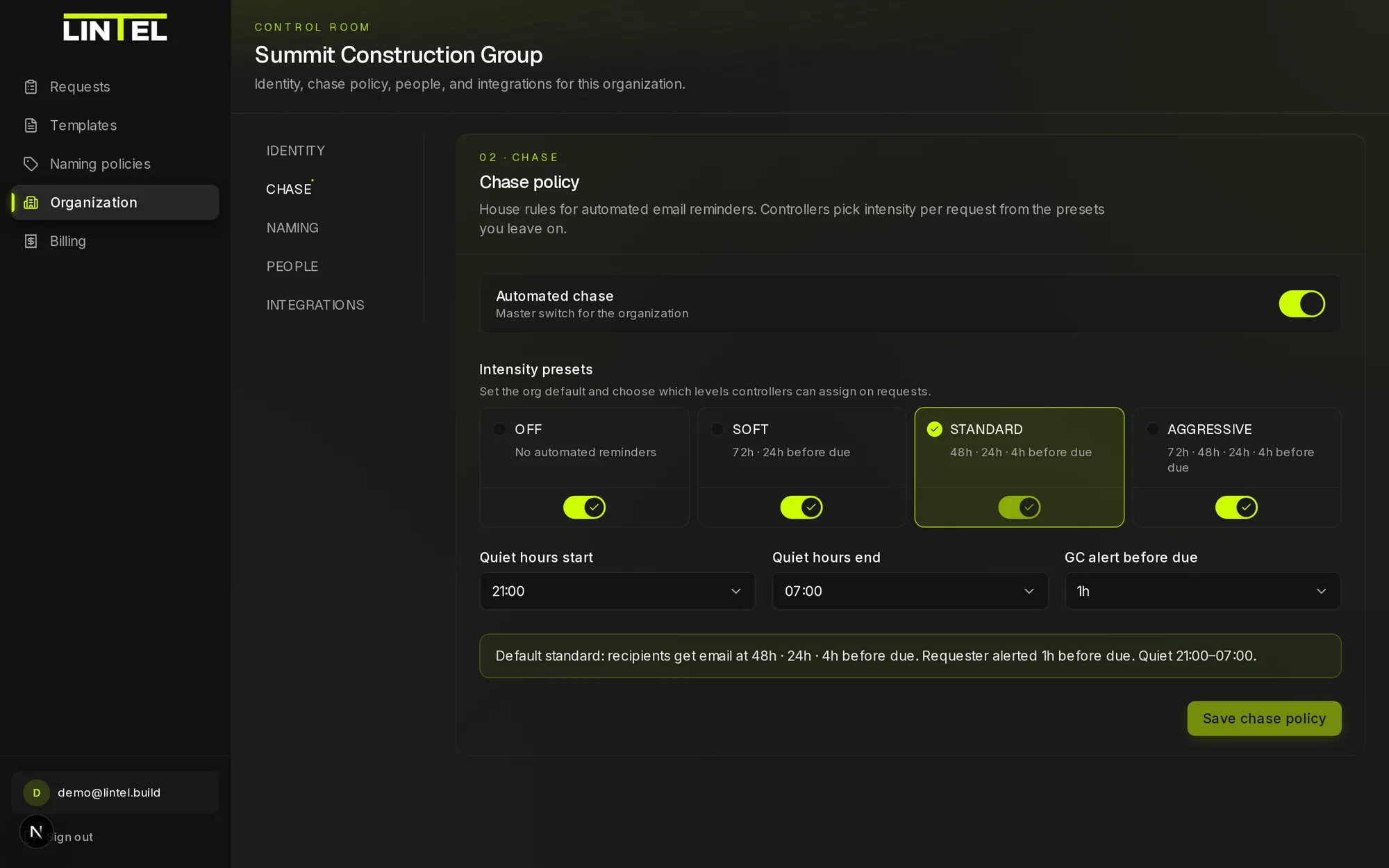
Task: Click the LINTEL logo
Action: 115,28
